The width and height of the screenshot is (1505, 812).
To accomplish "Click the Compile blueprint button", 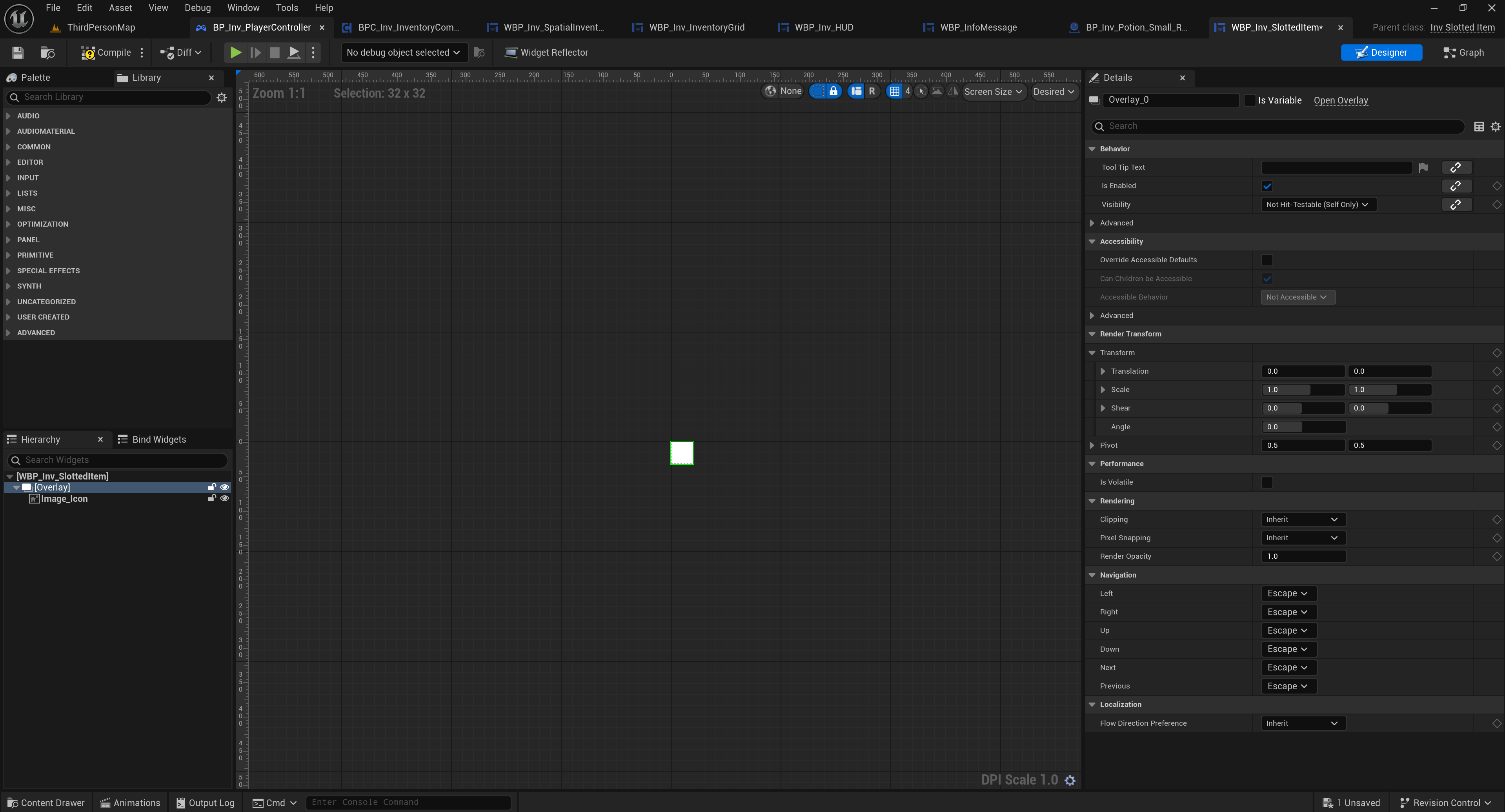I will (106, 53).
